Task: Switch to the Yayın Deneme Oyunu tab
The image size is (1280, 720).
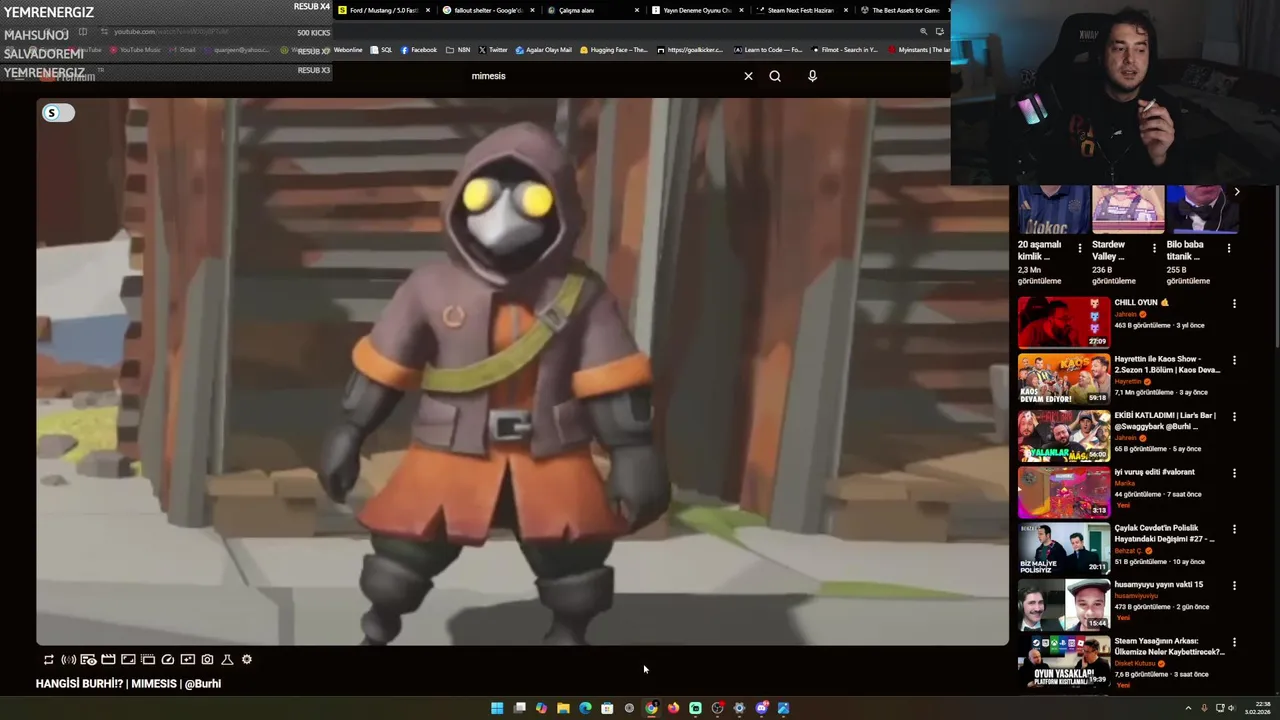Action: click(x=697, y=10)
